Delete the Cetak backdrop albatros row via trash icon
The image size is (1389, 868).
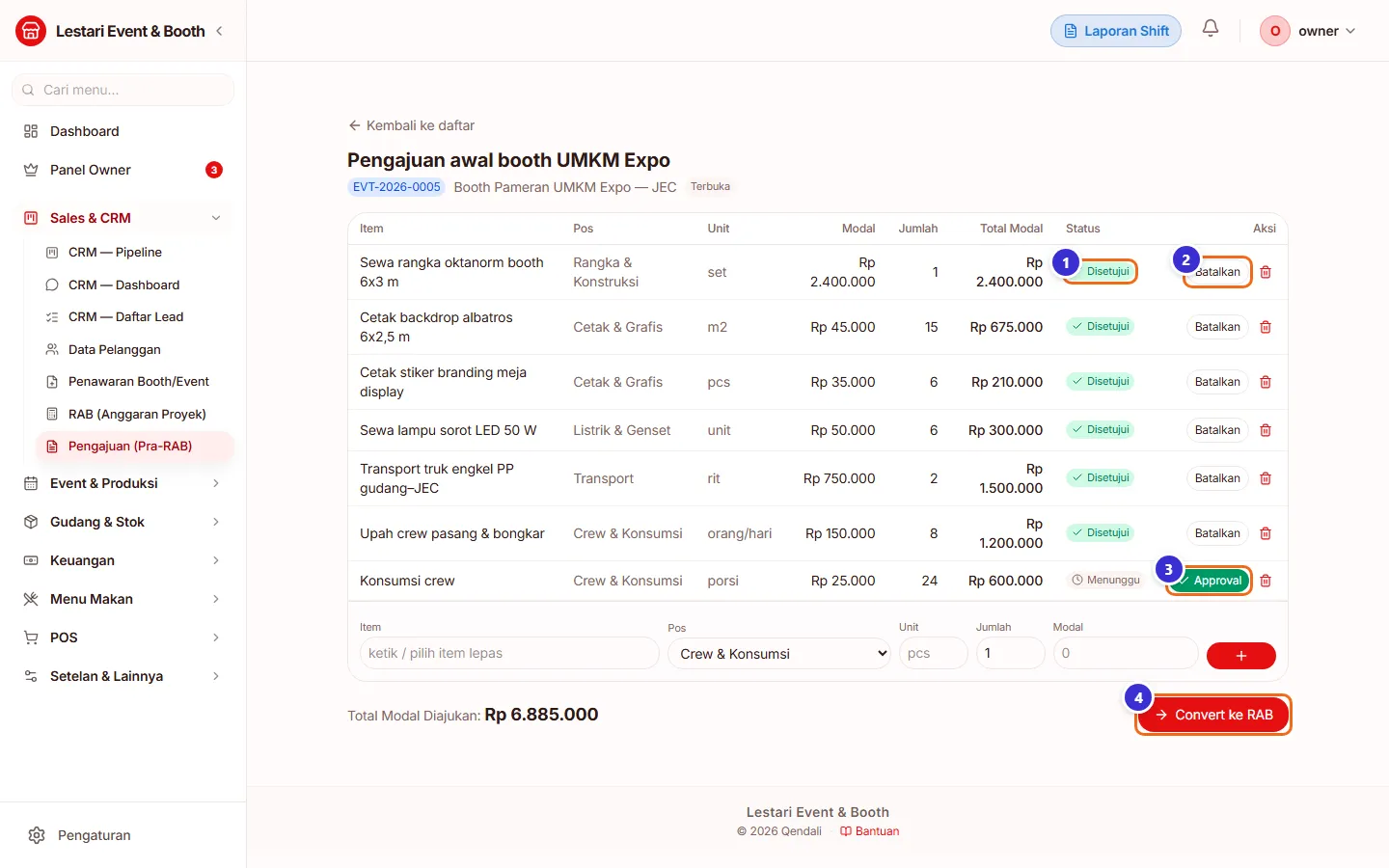[1266, 327]
